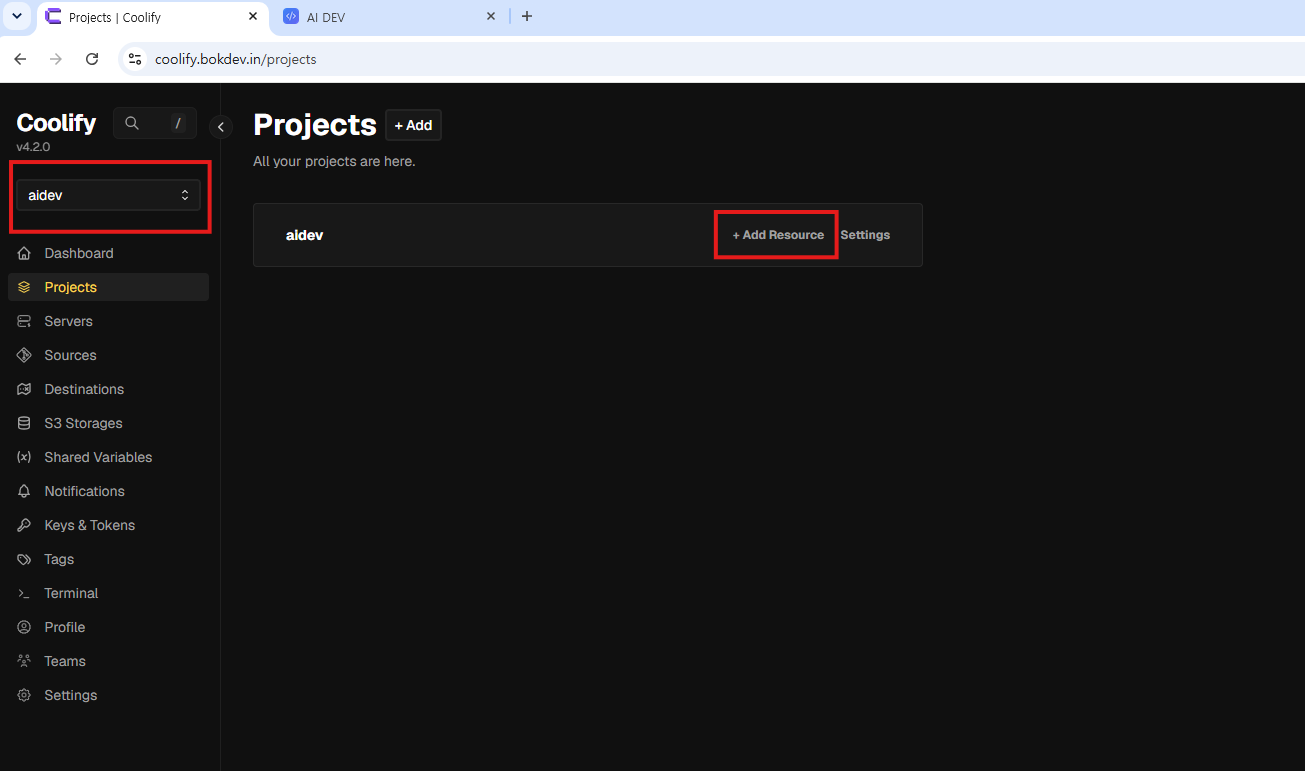
Task: Click the Shared Variables icon
Action: pyautogui.click(x=24, y=457)
